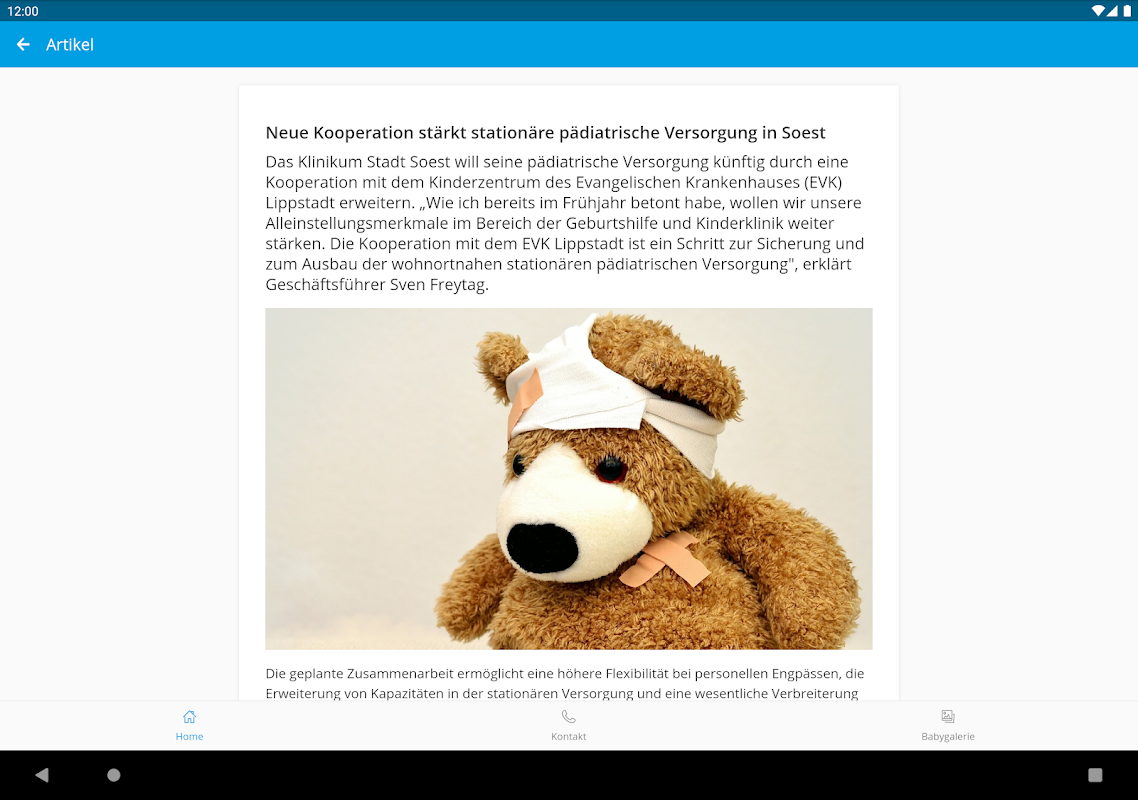Open the Home tab
The height and width of the screenshot is (800, 1138).
click(189, 725)
